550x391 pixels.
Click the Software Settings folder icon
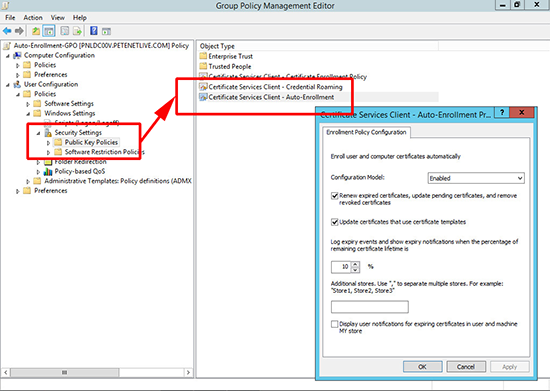[x=37, y=104]
